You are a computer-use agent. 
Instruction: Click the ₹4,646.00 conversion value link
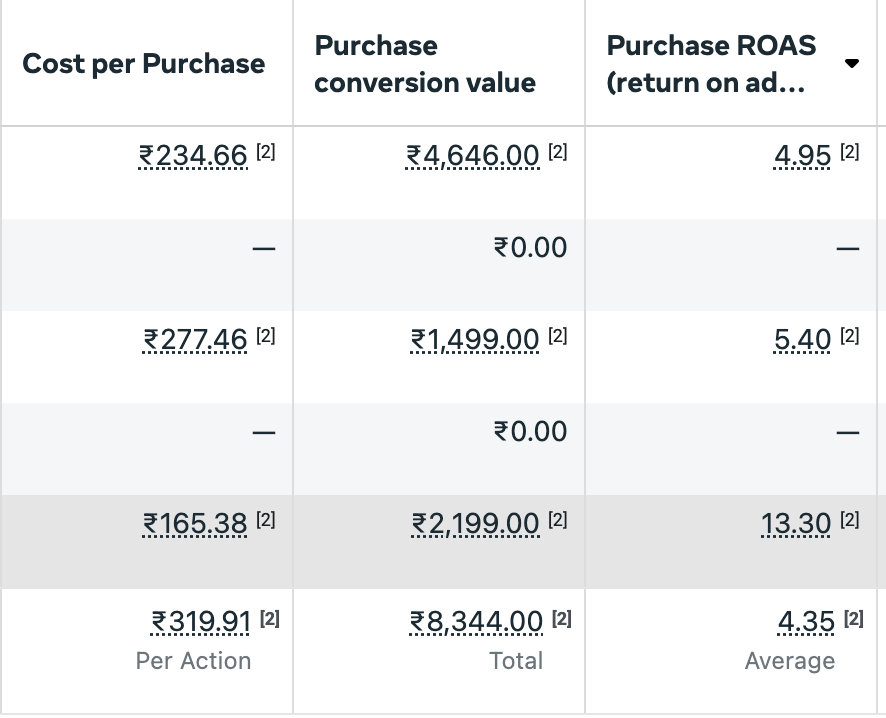tap(472, 156)
